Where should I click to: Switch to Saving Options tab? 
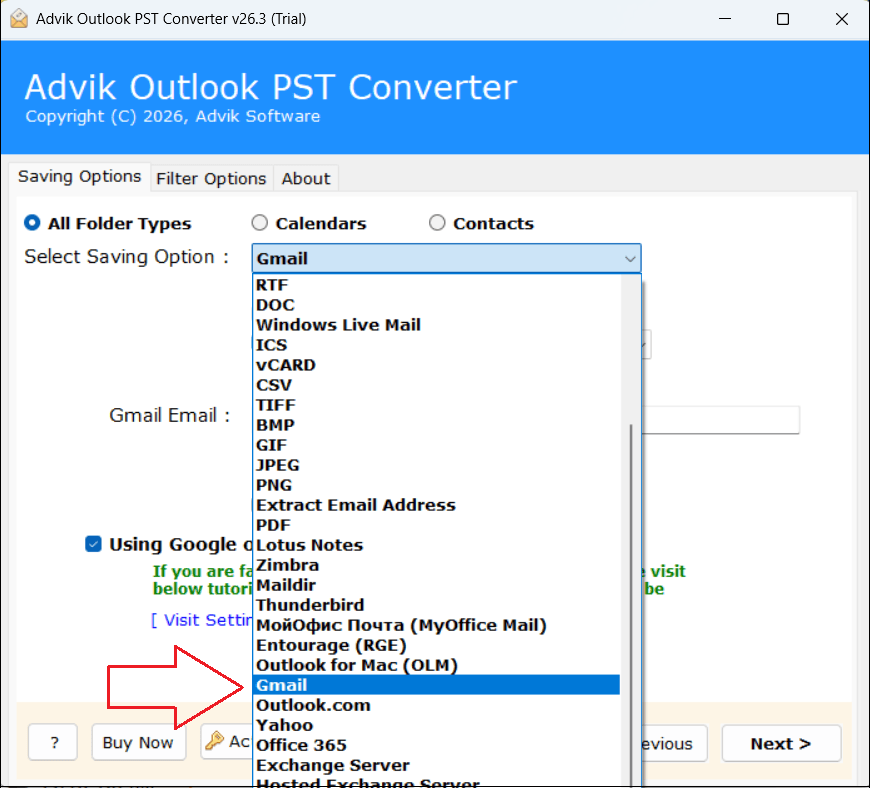(79, 176)
